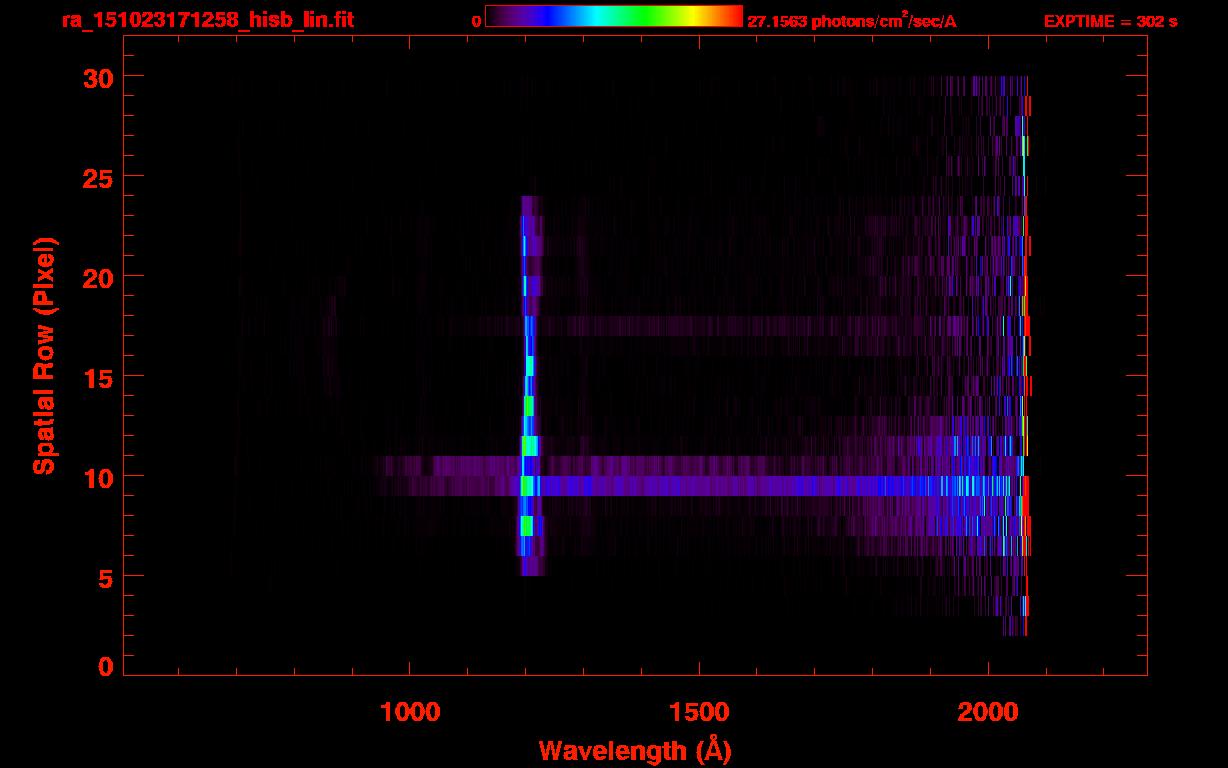Click the 1000 wavelength tick label
Screen dimensions: 1228x768
(x=410, y=711)
